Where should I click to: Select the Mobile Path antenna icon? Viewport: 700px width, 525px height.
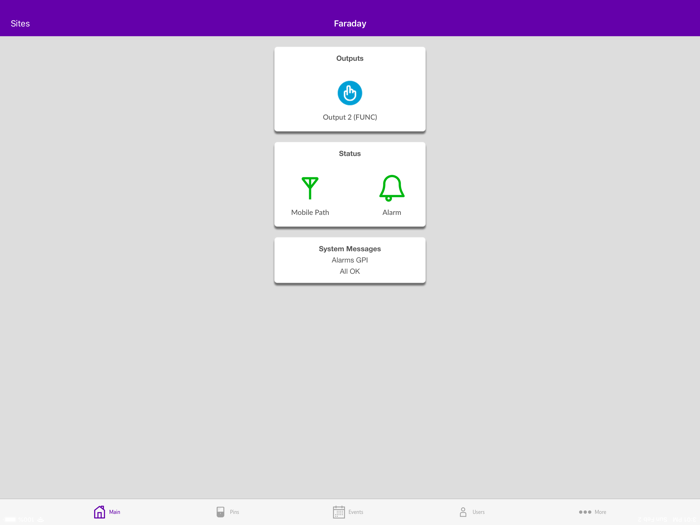coord(310,188)
